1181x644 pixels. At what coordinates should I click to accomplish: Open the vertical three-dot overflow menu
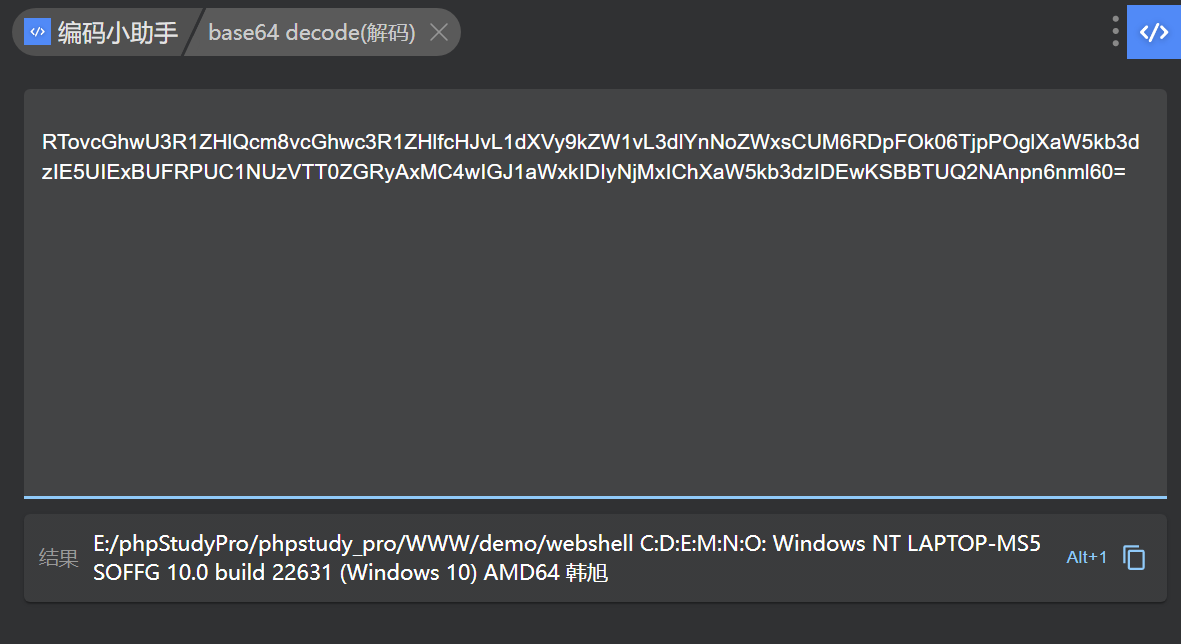coord(1115,31)
